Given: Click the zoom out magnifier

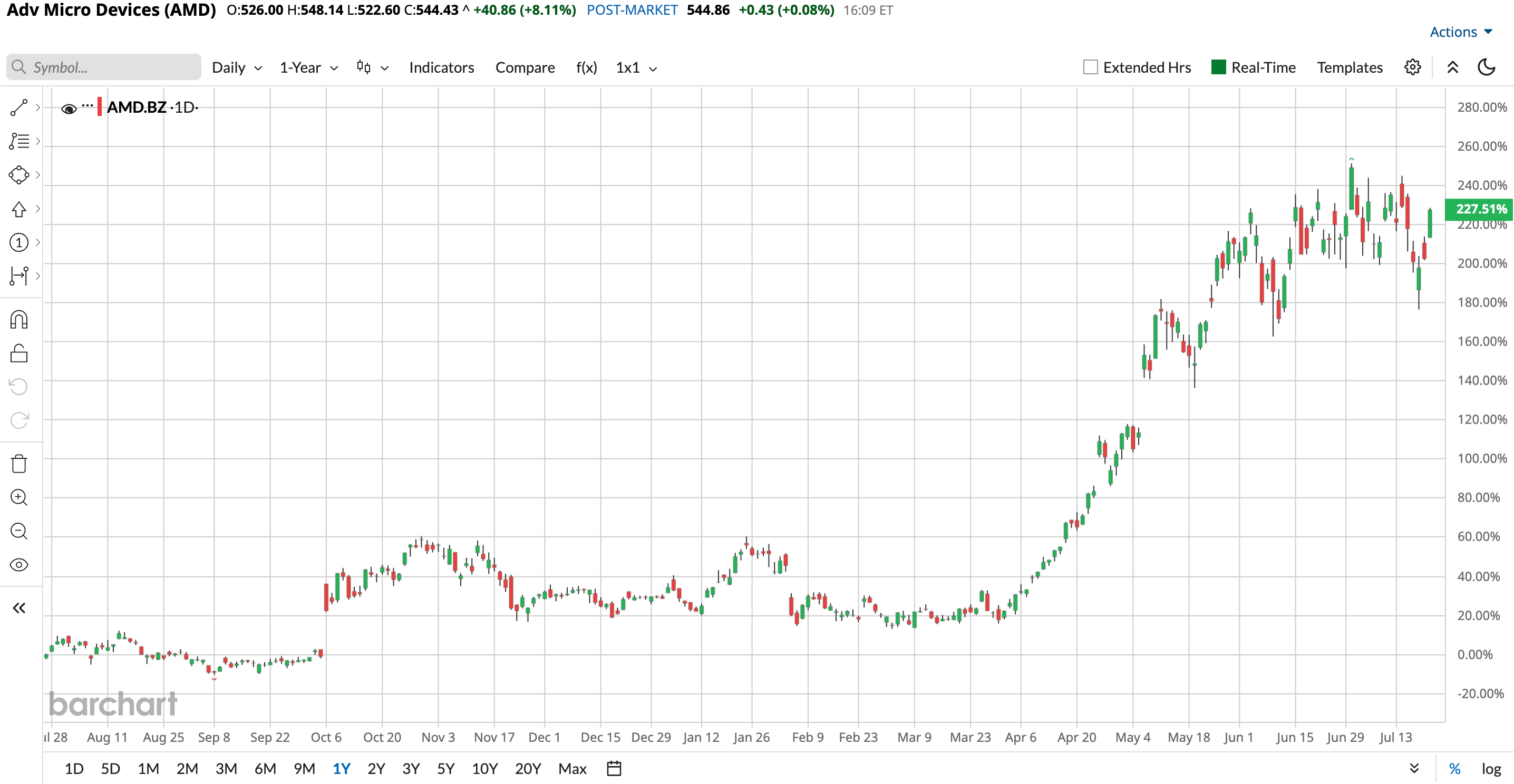Looking at the screenshot, I should click(19, 532).
